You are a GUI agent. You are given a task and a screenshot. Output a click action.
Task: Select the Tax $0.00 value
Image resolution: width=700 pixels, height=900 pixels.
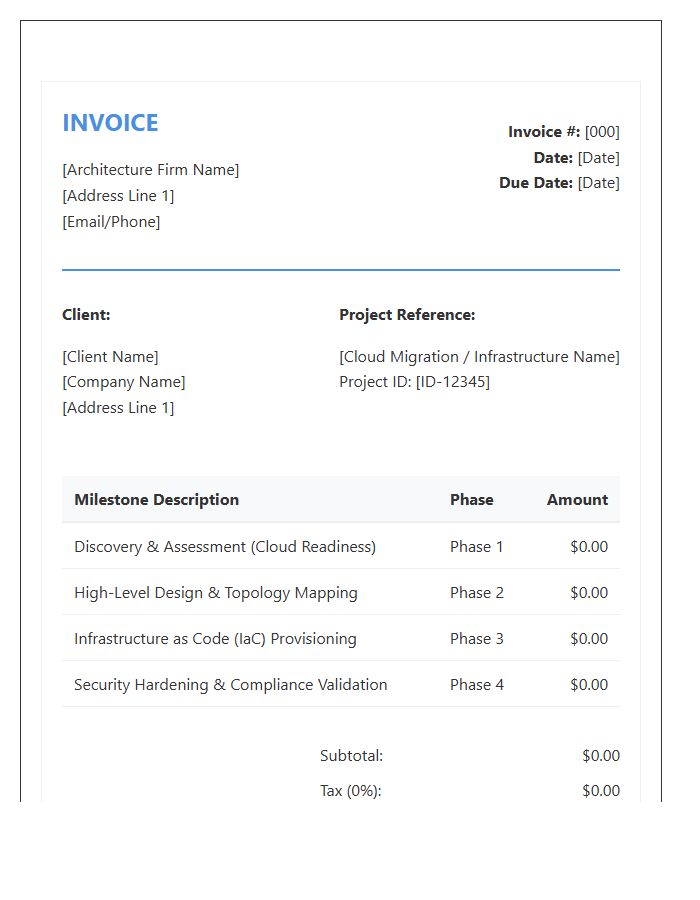click(x=601, y=790)
